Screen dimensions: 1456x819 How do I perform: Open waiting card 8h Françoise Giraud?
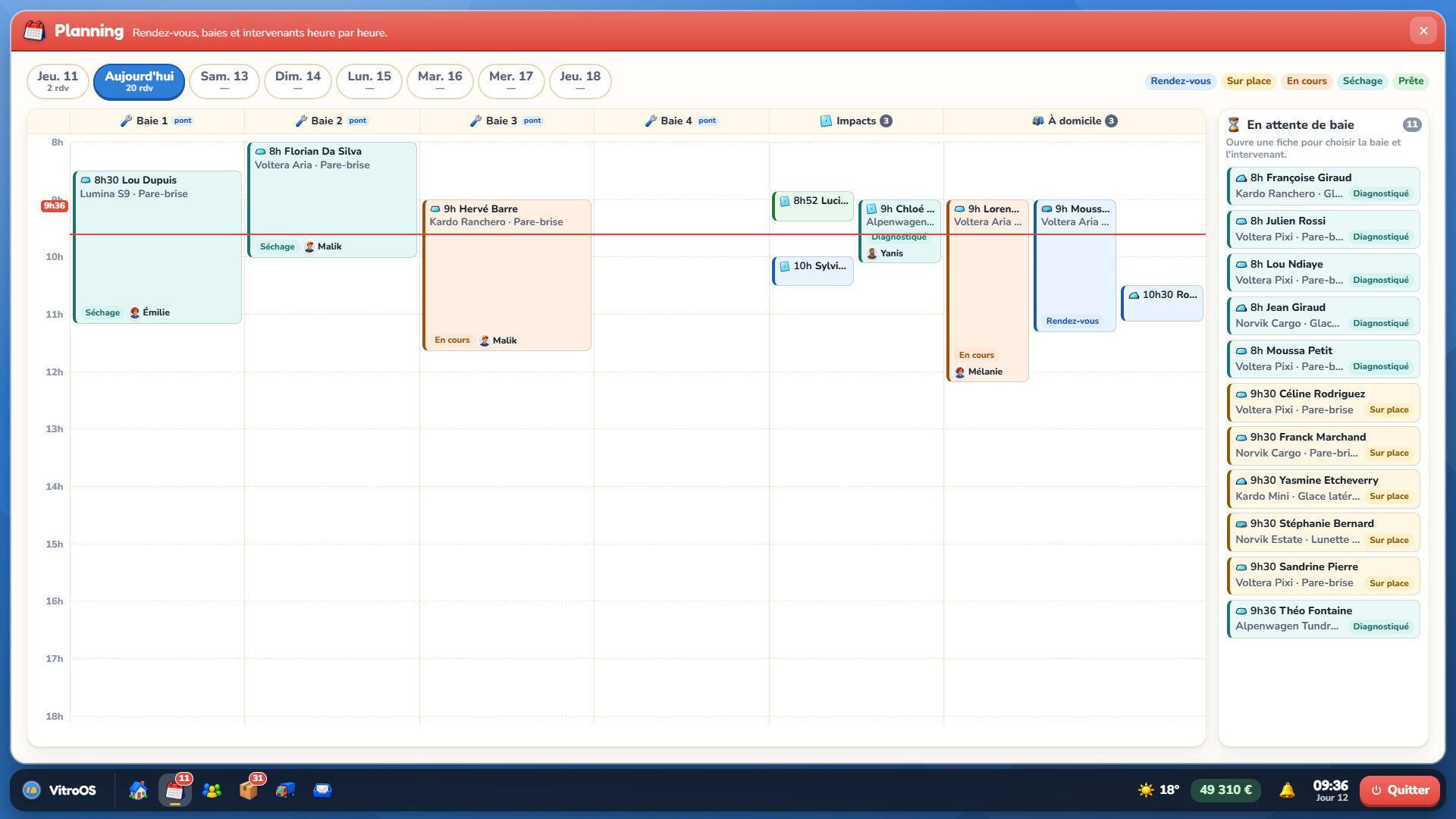[1323, 186]
